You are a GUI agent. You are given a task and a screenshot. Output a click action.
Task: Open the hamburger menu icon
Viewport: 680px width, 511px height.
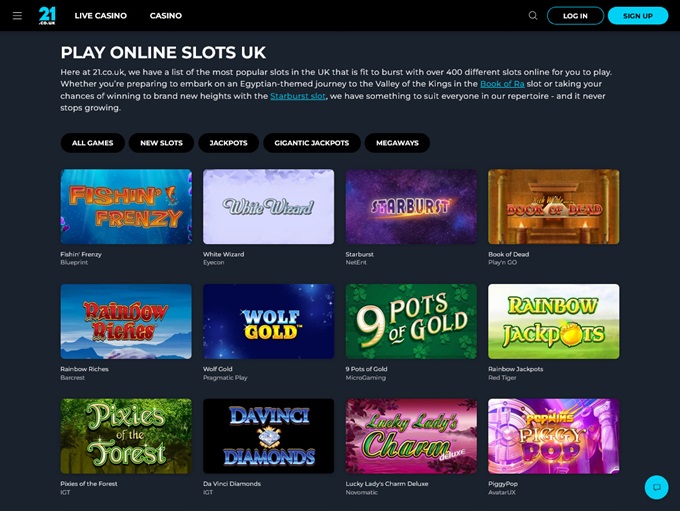[x=17, y=16]
